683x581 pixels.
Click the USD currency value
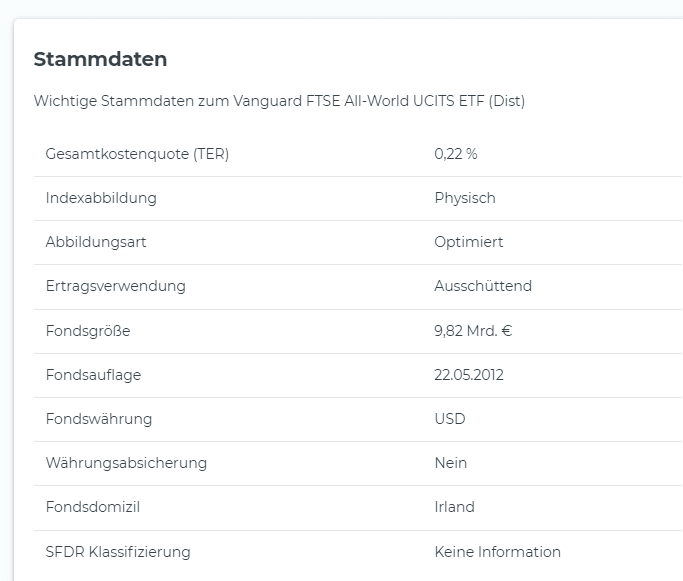point(450,419)
